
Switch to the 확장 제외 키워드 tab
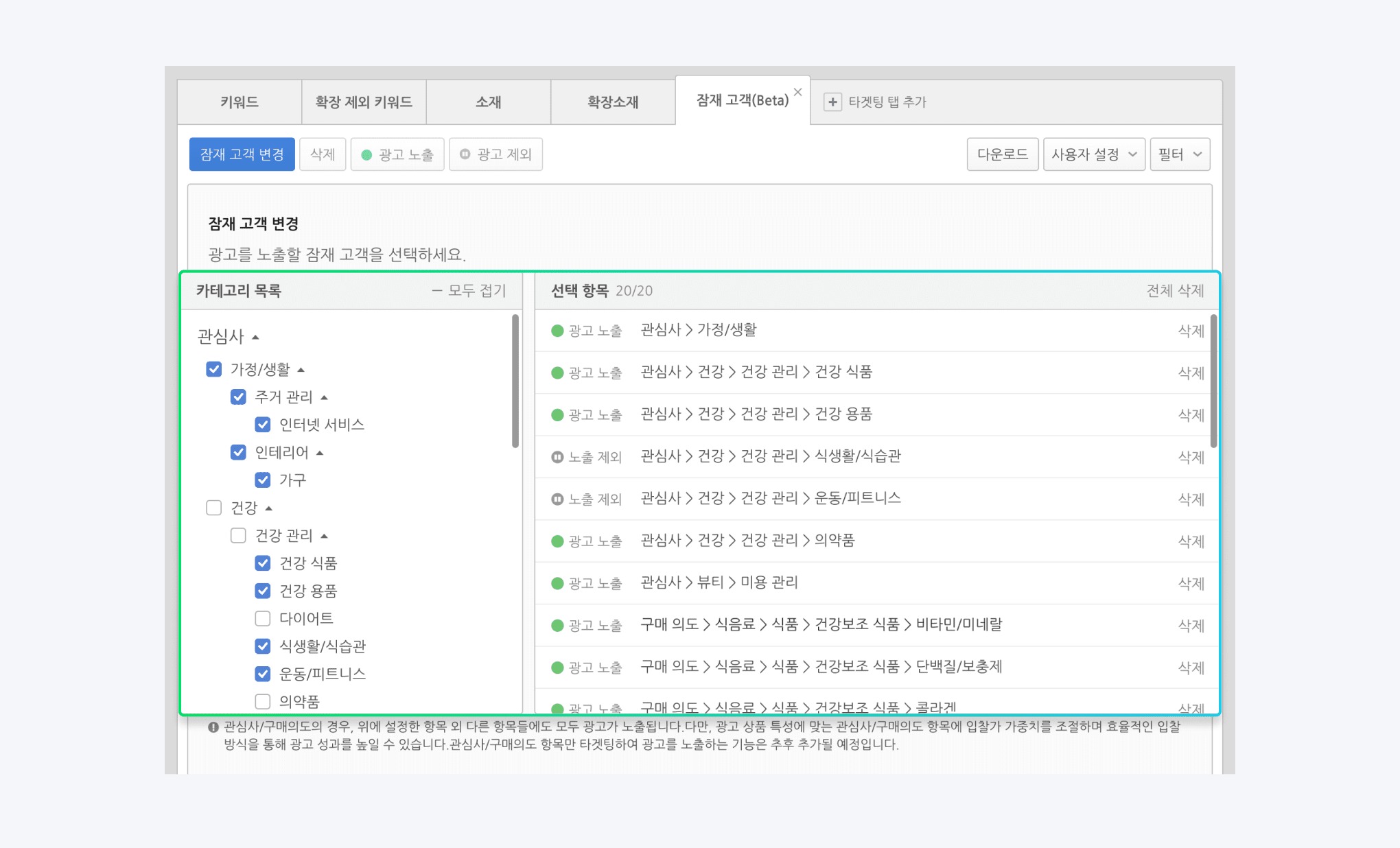[364, 102]
